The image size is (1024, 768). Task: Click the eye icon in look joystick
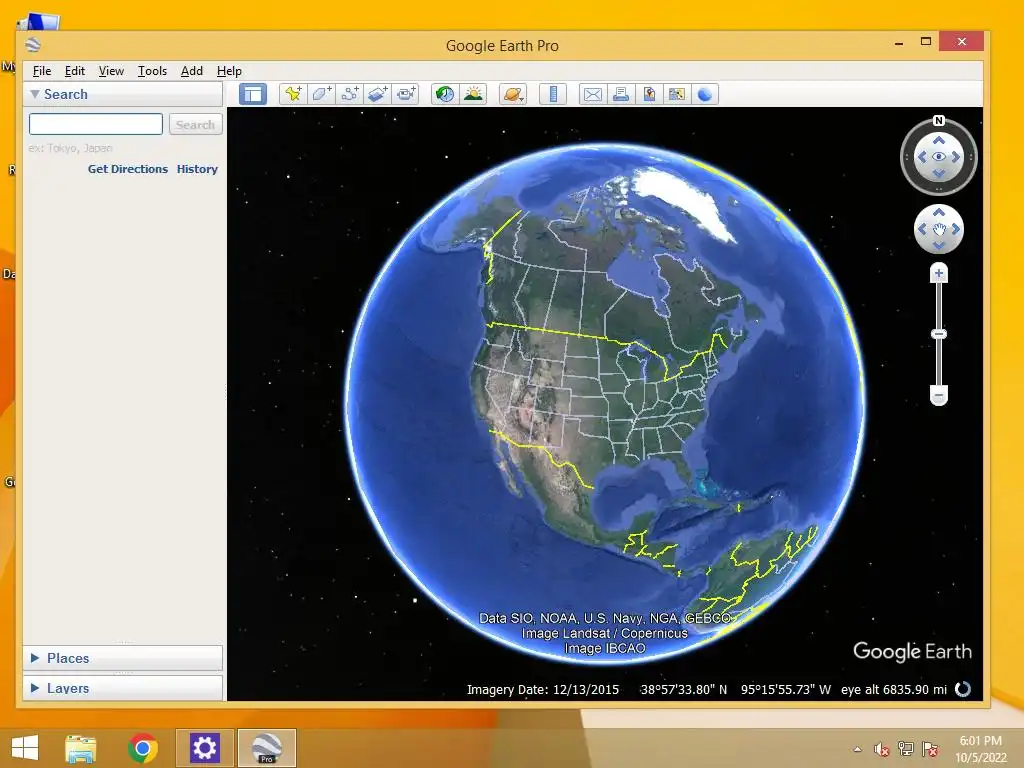(x=938, y=157)
